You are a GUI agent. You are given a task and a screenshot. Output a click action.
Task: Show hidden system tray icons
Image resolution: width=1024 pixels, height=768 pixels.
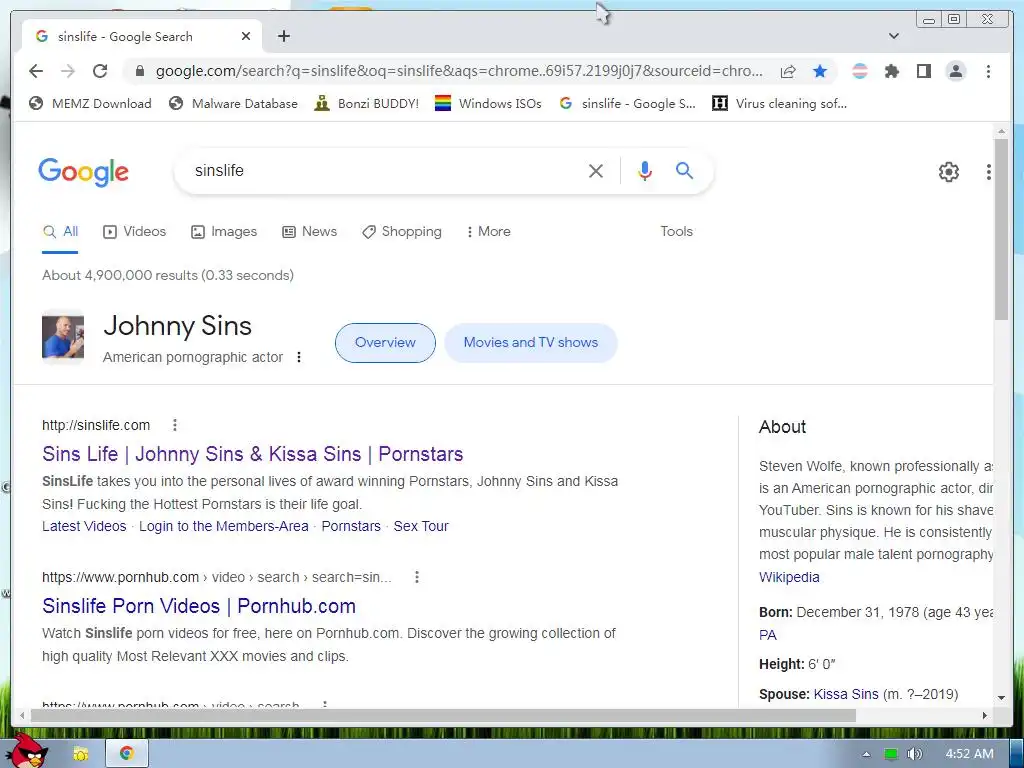click(866, 754)
